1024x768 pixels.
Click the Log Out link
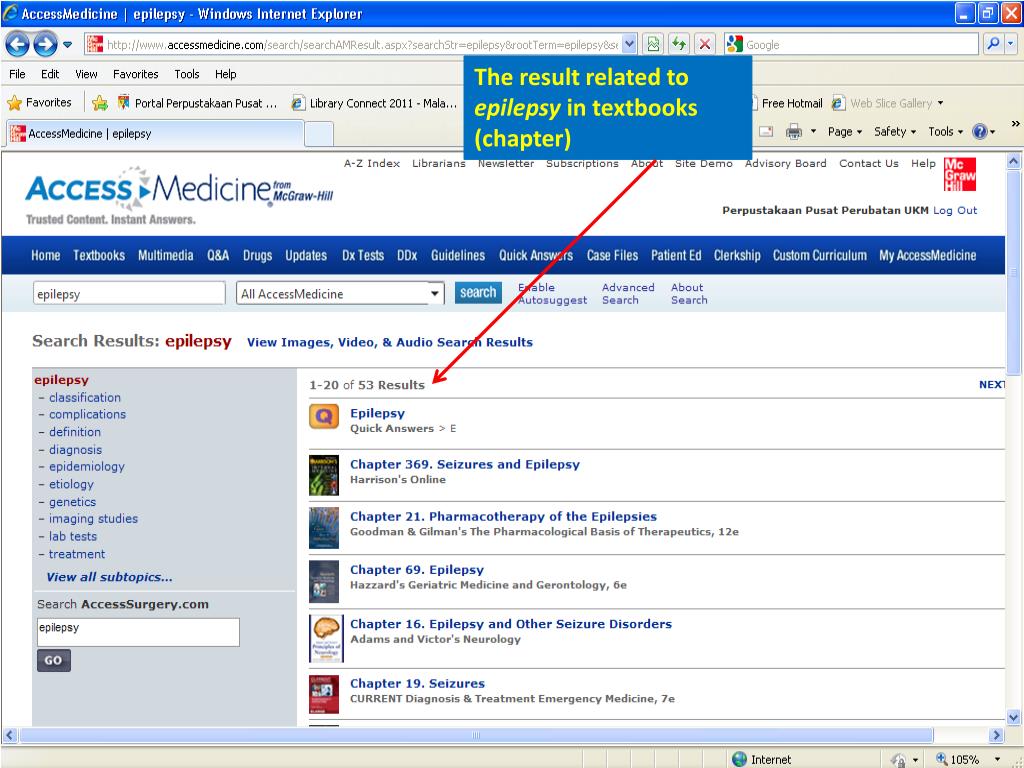tap(955, 210)
